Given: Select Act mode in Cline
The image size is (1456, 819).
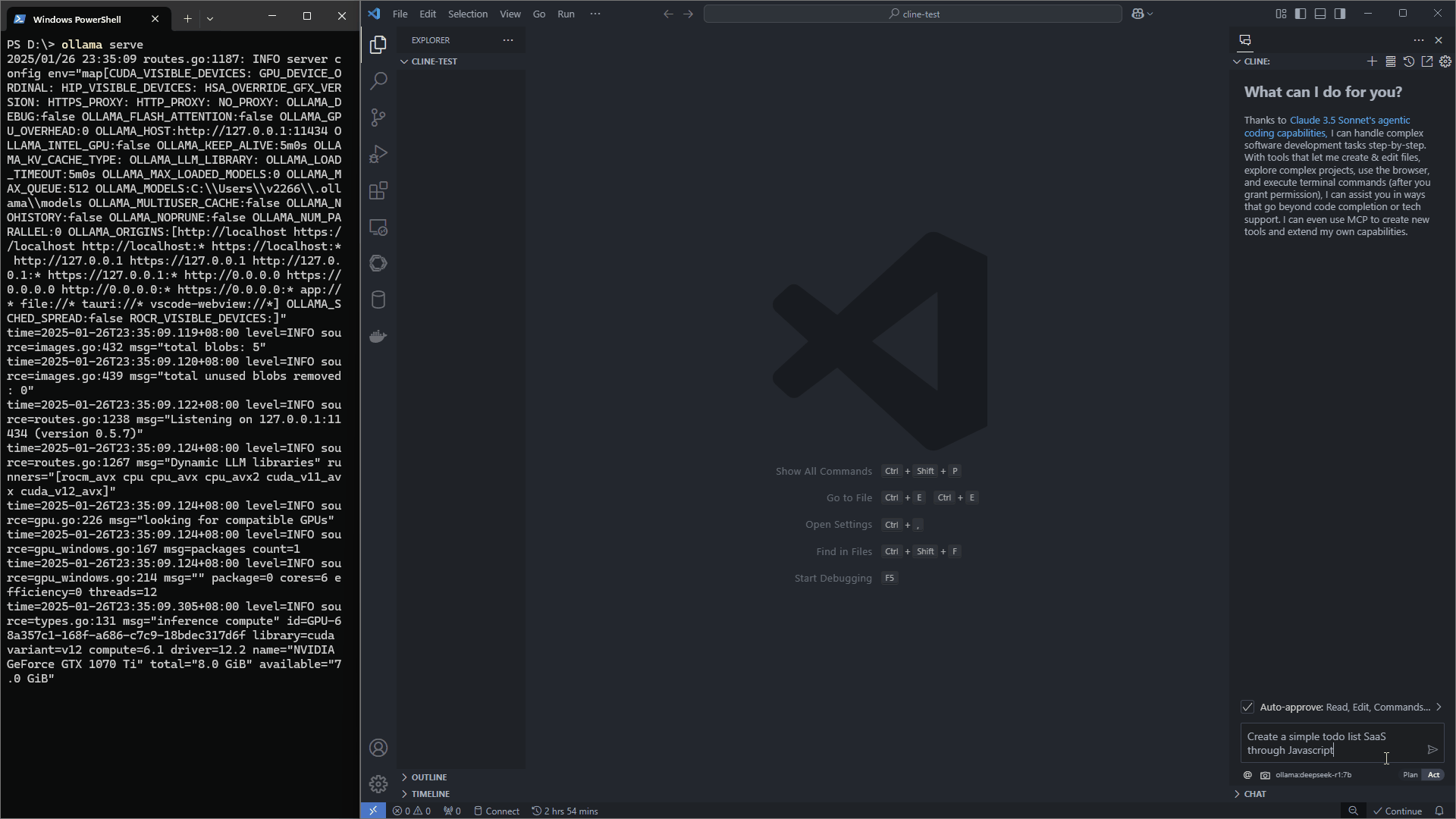Looking at the screenshot, I should pos(1433,774).
